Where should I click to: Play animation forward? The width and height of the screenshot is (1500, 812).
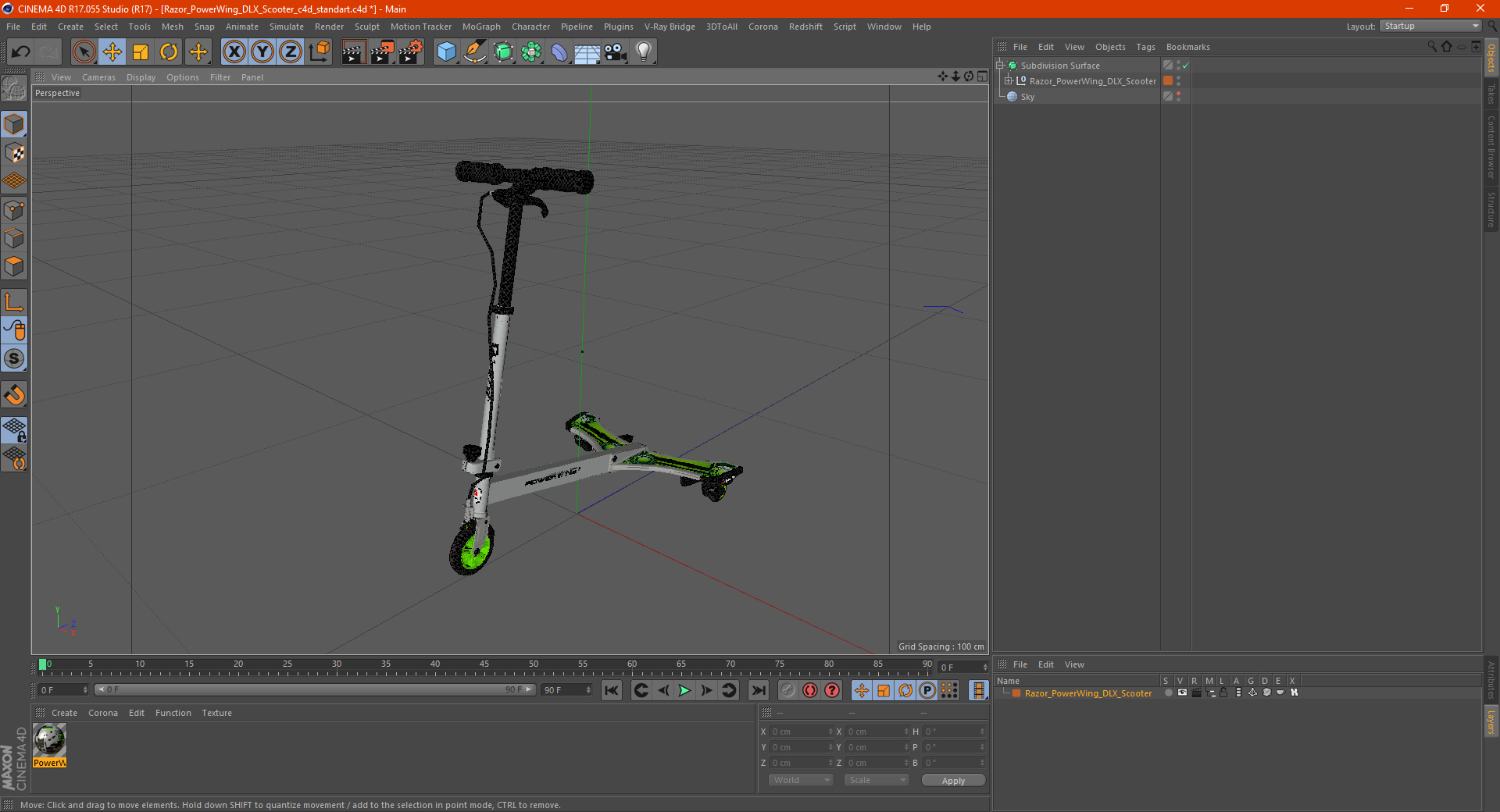pos(684,690)
